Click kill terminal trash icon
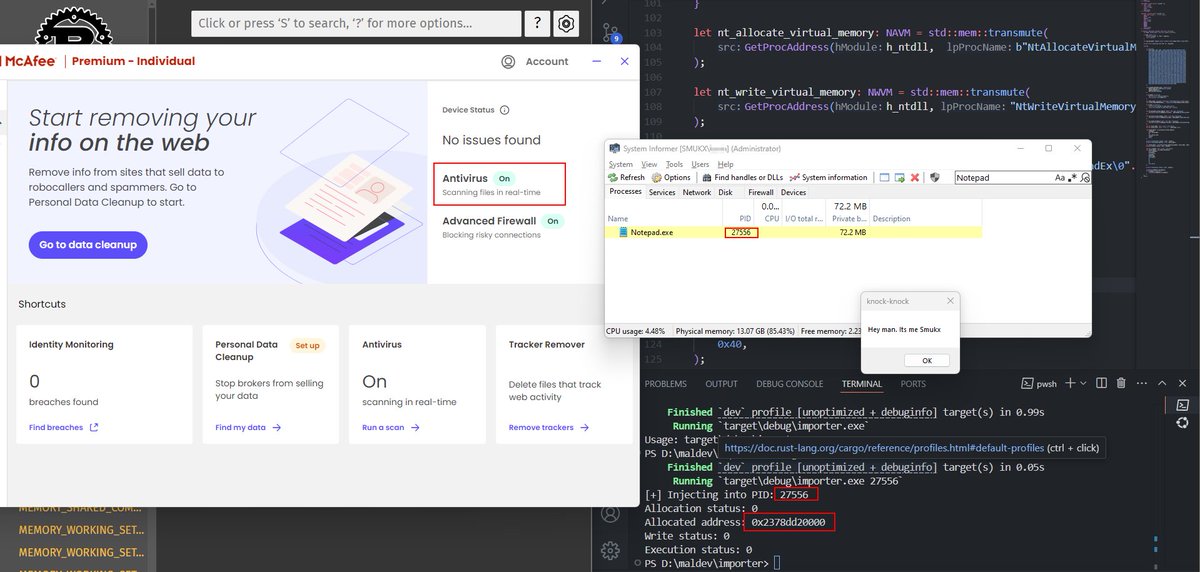Image resolution: width=1200 pixels, height=572 pixels. pyautogui.click(x=1121, y=383)
